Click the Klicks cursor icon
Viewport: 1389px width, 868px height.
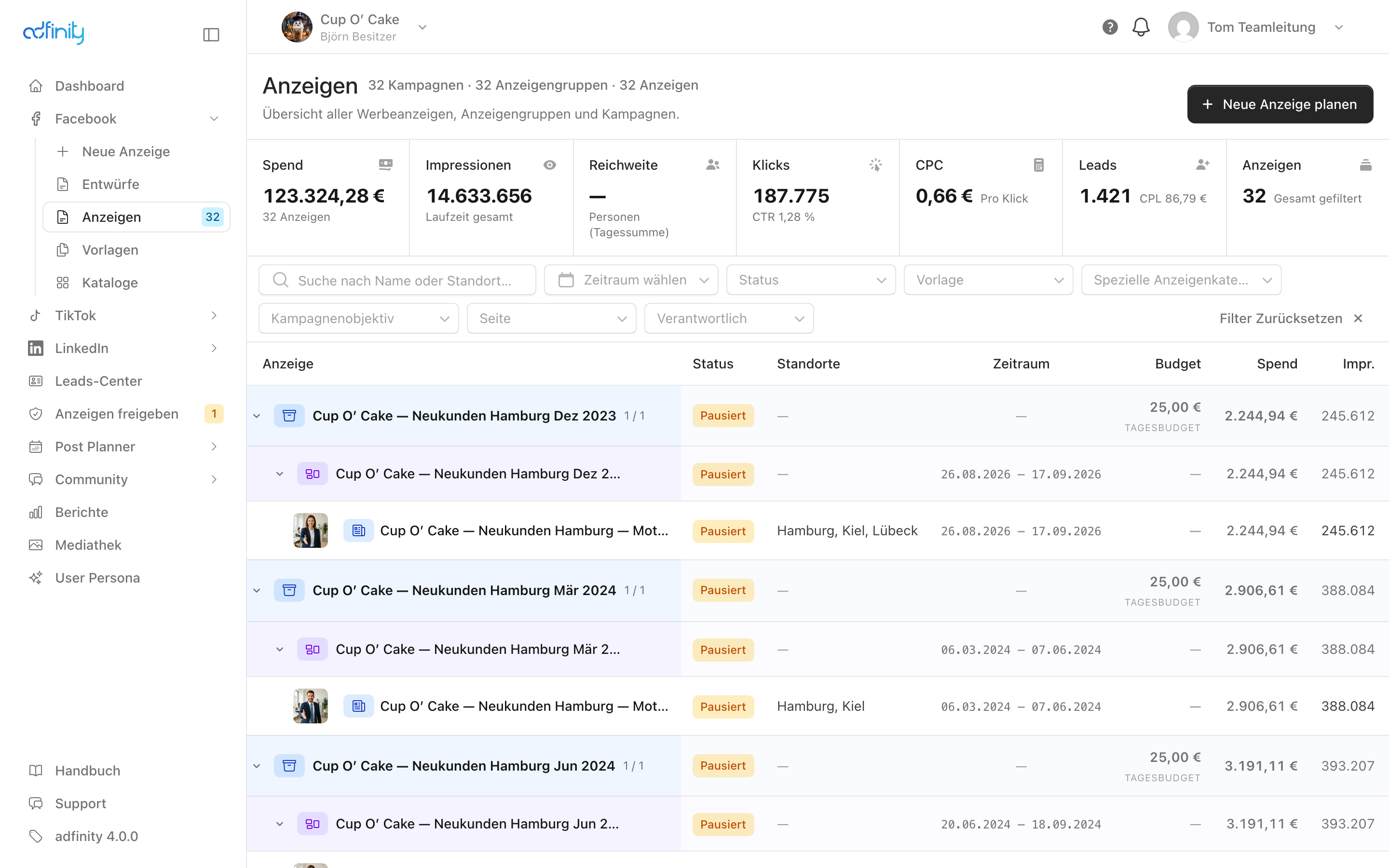pos(875,165)
